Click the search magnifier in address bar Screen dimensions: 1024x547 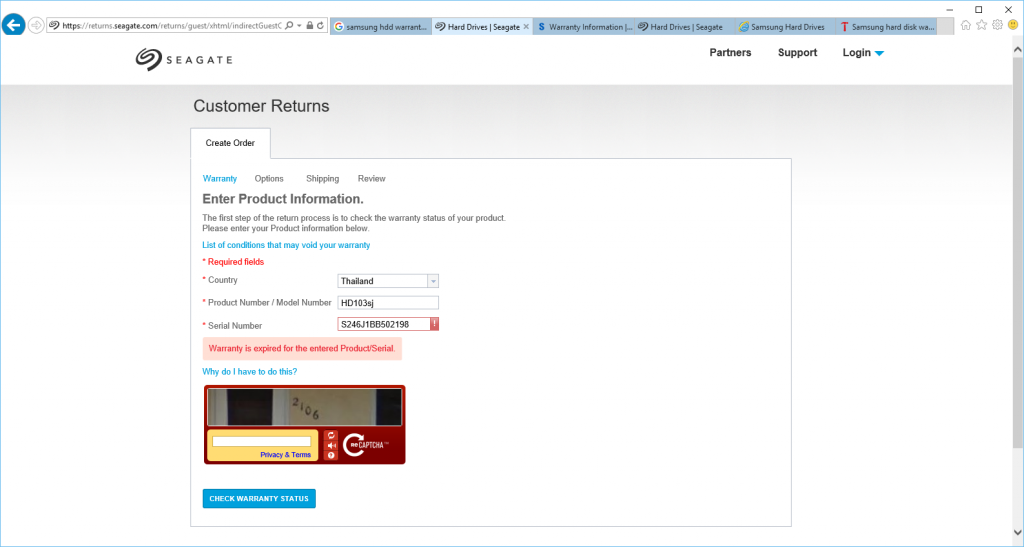point(289,25)
